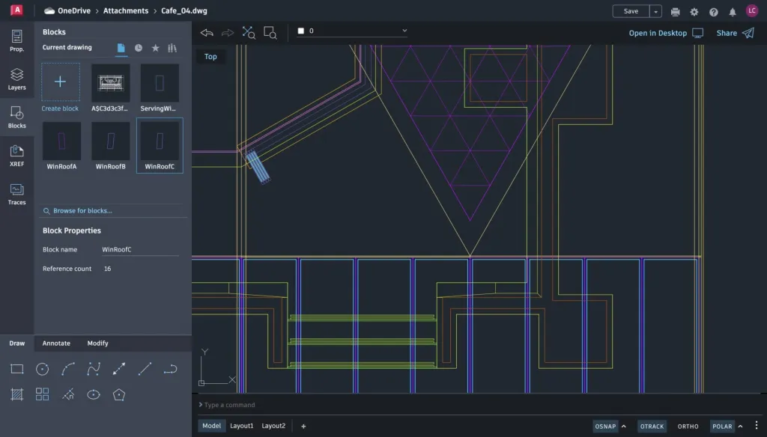Click Zoom Window icon
The height and width of the screenshot is (437, 767).
click(x=270, y=33)
